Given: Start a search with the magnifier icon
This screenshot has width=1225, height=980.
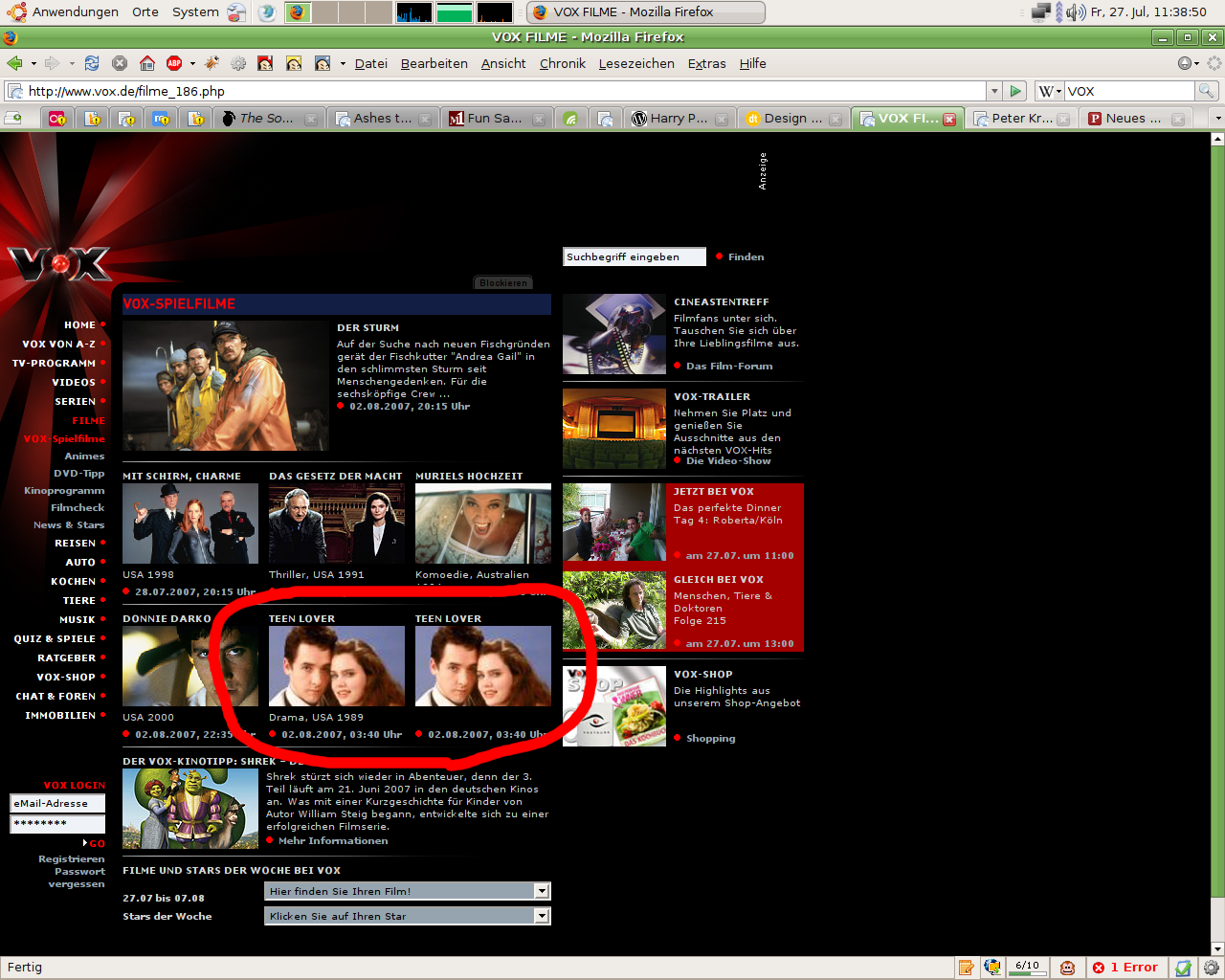Looking at the screenshot, I should click(x=1207, y=91).
